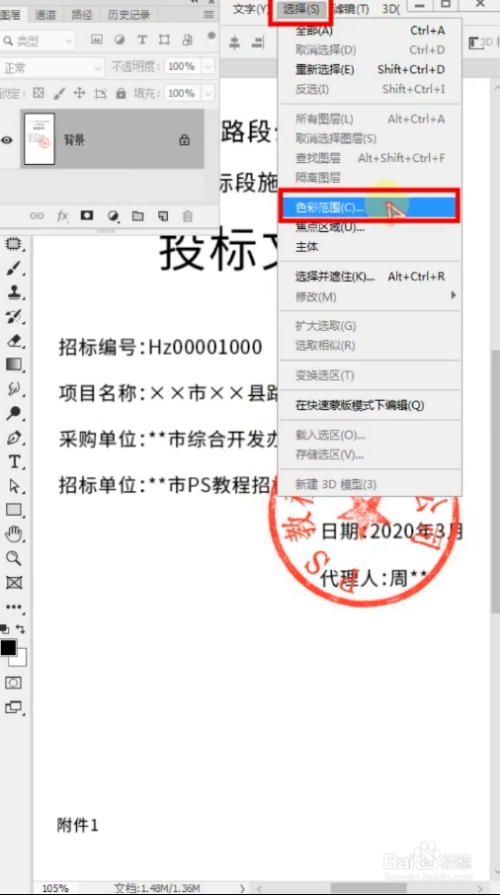This screenshot has width=500, height=895.
Task: Toggle the layer filtering on/off switch
Action: coord(212,39)
